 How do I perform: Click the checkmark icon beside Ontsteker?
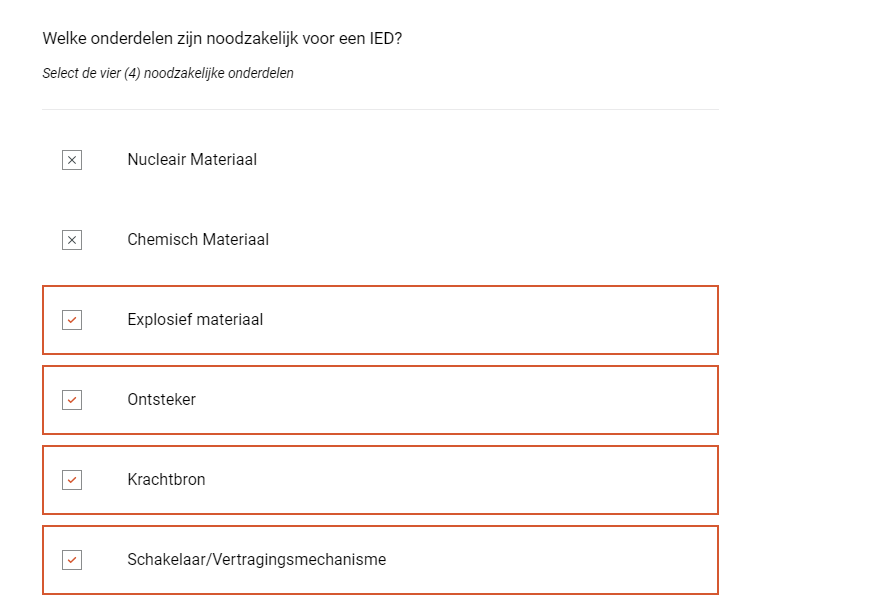pyautogui.click(x=72, y=400)
